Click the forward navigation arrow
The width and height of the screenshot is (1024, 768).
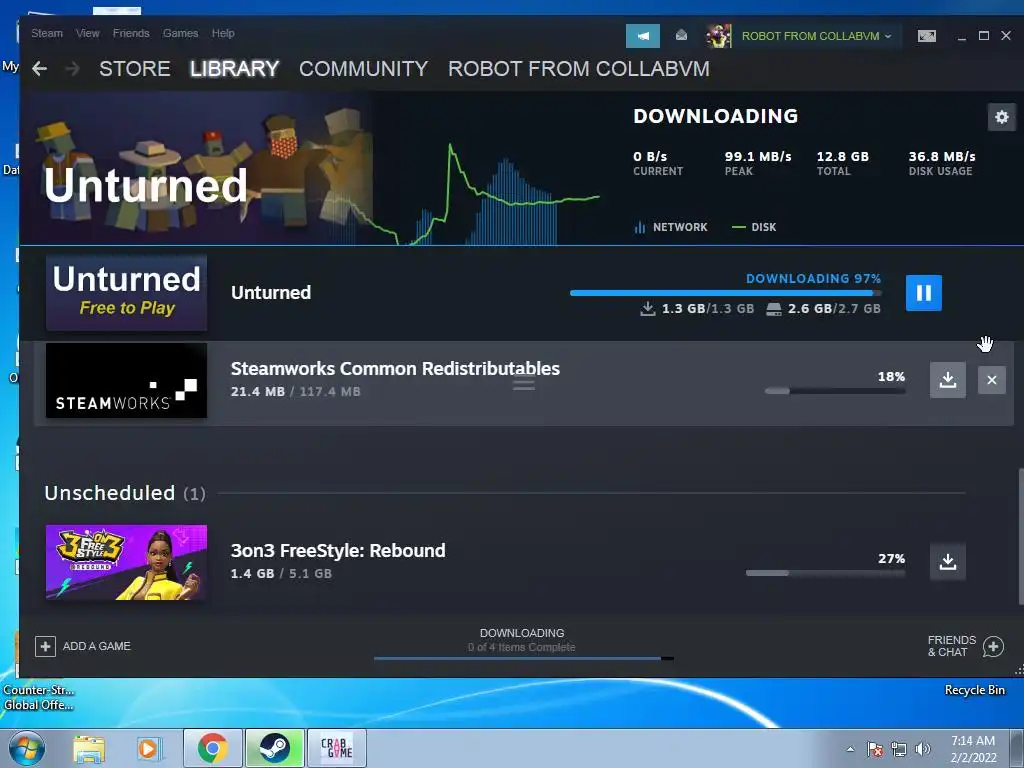click(x=72, y=69)
